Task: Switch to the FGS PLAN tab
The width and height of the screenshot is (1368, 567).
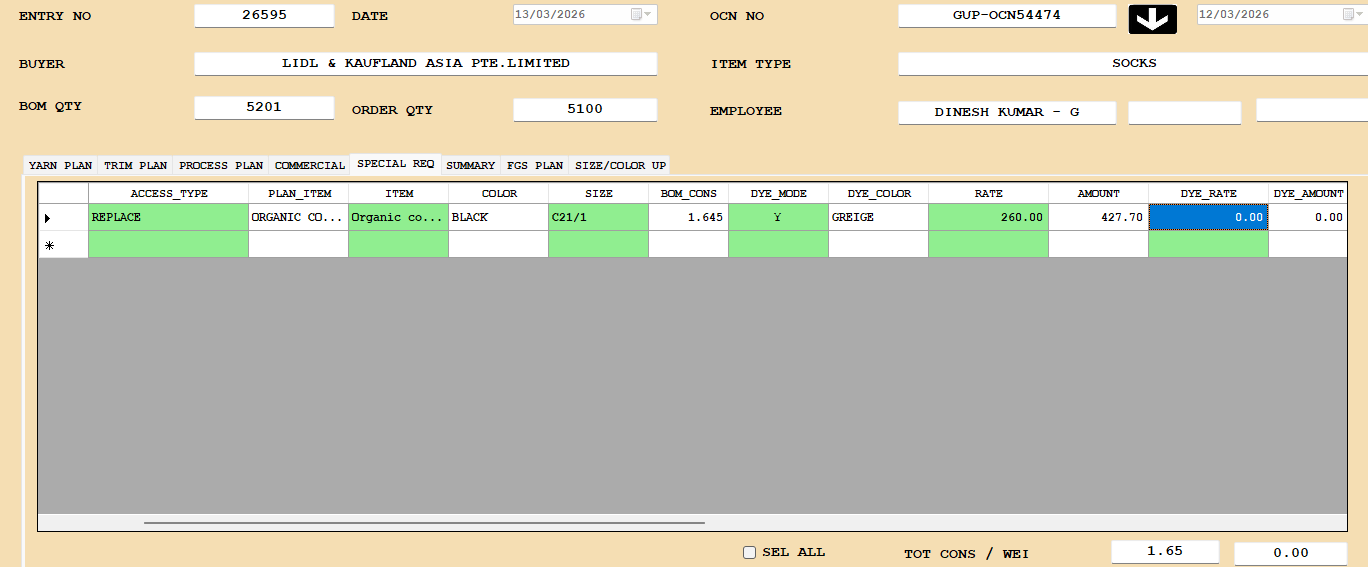Action: point(535,165)
